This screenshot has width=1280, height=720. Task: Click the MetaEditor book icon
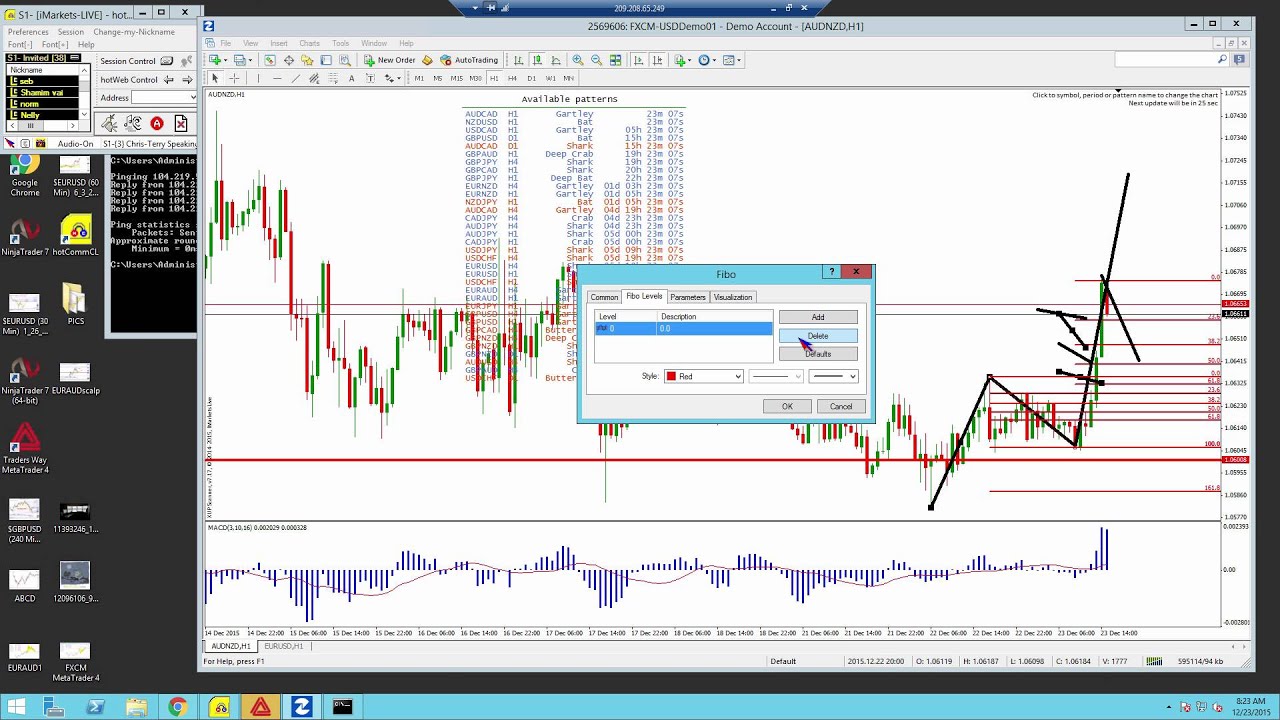pyautogui.click(x=428, y=60)
